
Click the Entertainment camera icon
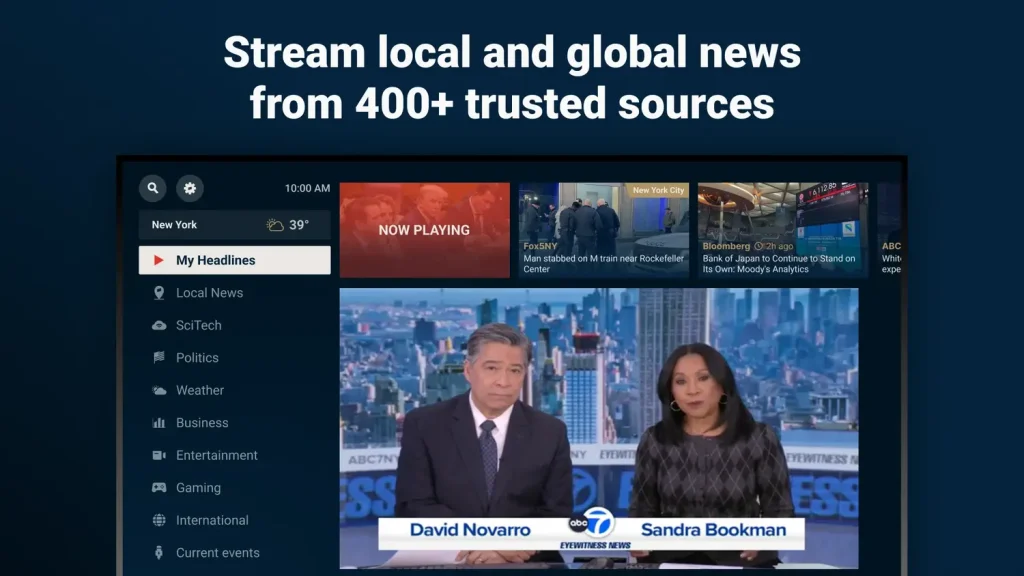point(161,455)
